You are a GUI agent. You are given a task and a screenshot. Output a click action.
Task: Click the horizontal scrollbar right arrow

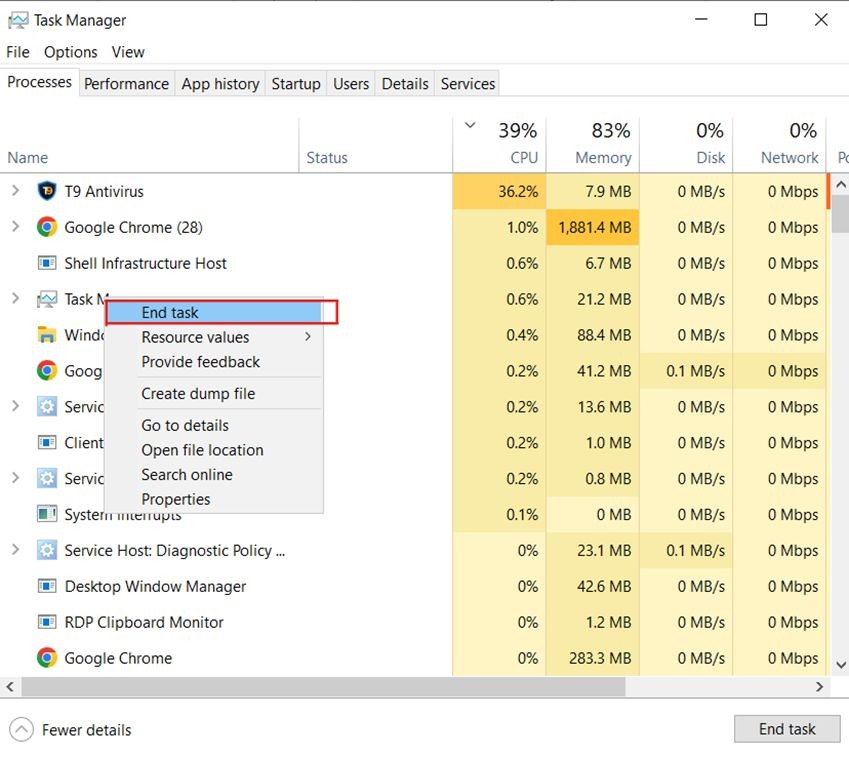pos(819,687)
